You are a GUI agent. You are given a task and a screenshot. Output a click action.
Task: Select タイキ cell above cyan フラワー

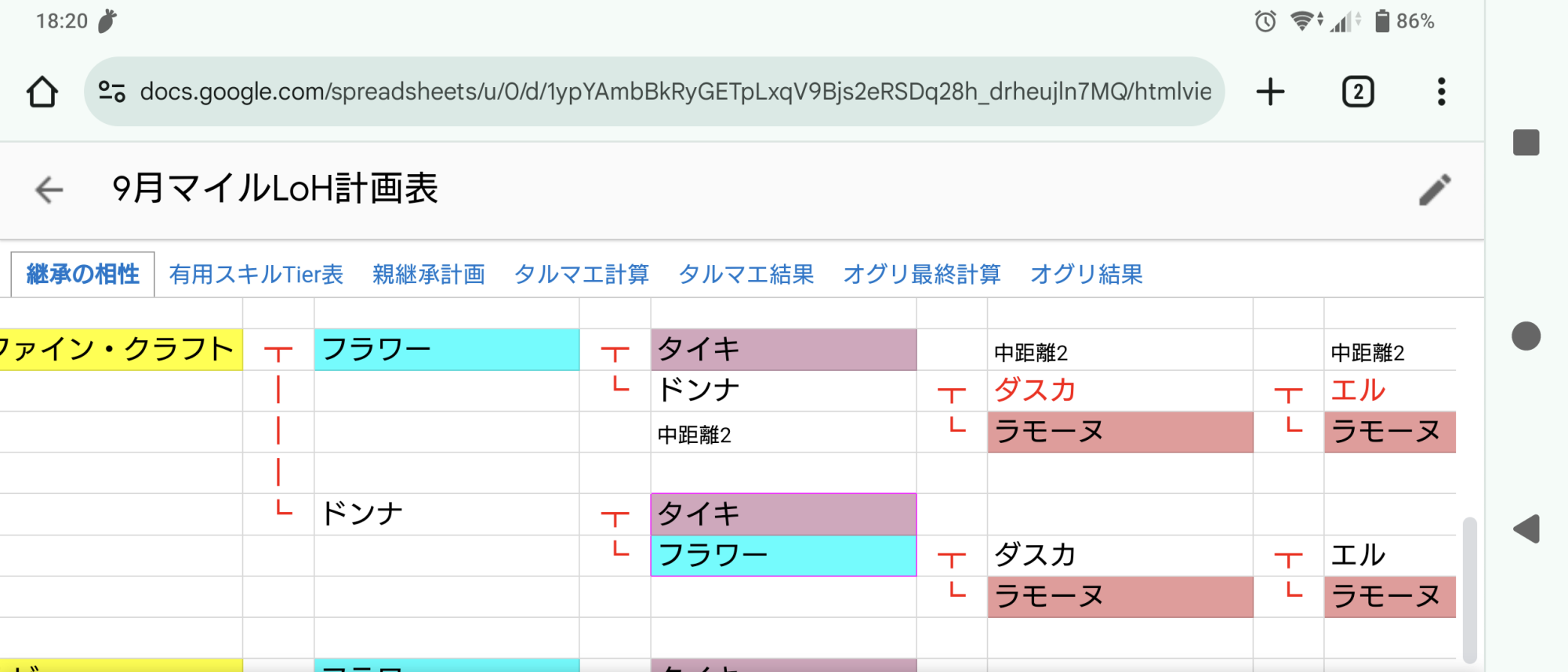click(784, 514)
